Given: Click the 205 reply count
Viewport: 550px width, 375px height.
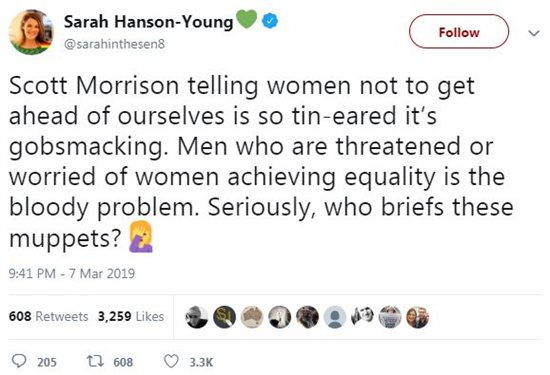Looking at the screenshot, I should pyautogui.click(x=47, y=362).
